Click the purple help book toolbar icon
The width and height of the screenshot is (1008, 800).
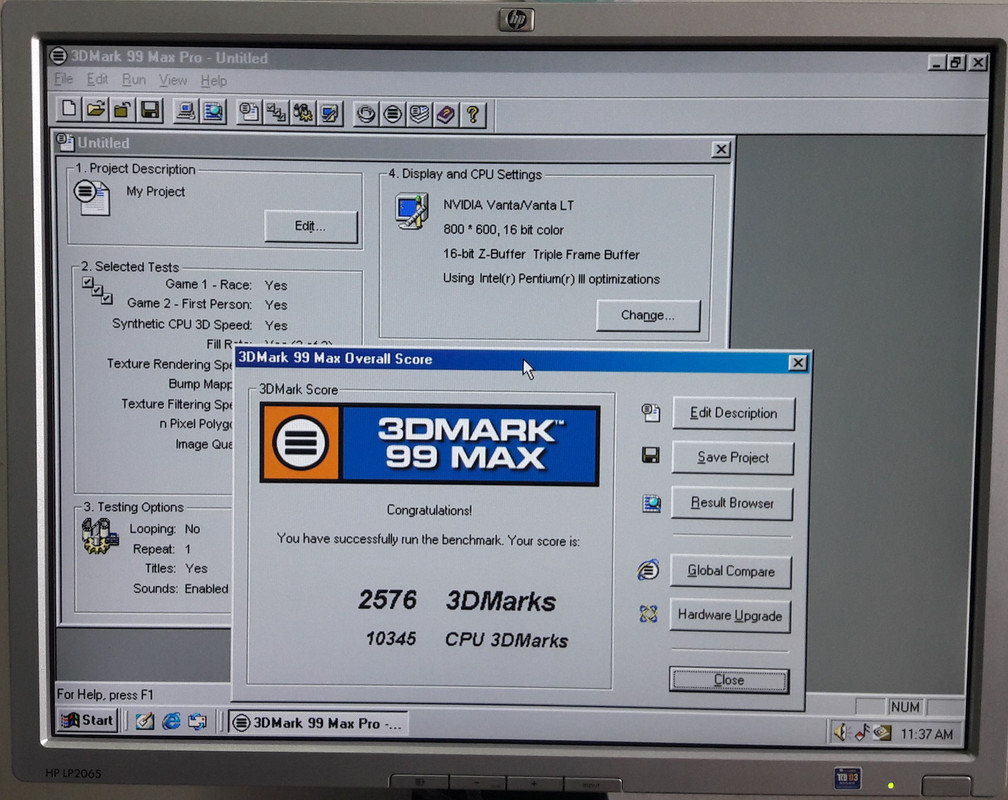tap(446, 115)
